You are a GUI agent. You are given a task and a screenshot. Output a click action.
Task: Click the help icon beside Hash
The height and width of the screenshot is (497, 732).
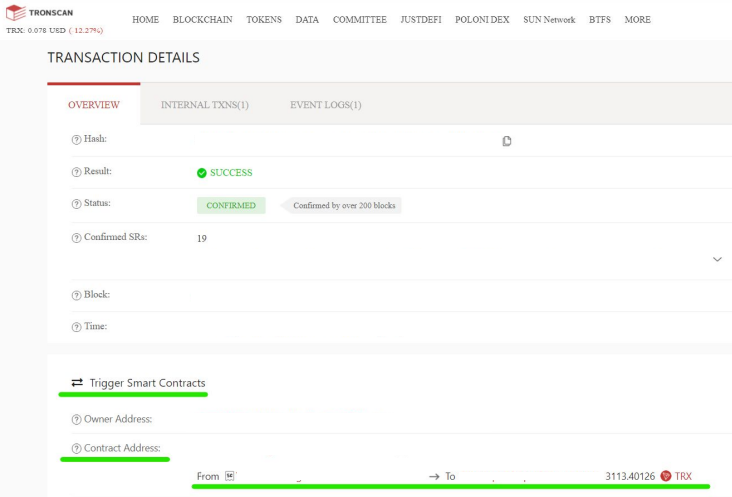76,140
